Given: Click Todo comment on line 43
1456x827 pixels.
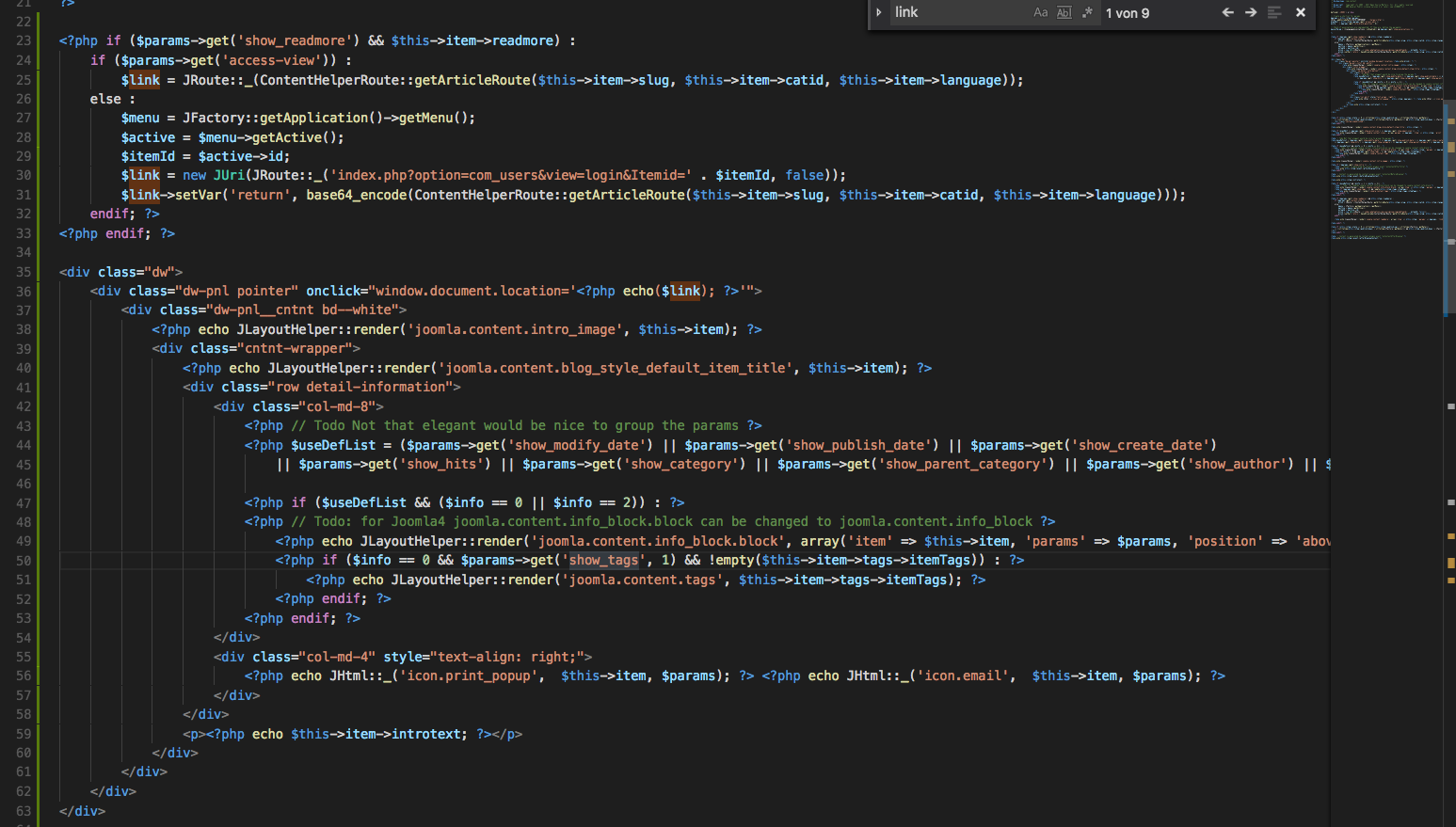Looking at the screenshot, I should click(x=515, y=425).
